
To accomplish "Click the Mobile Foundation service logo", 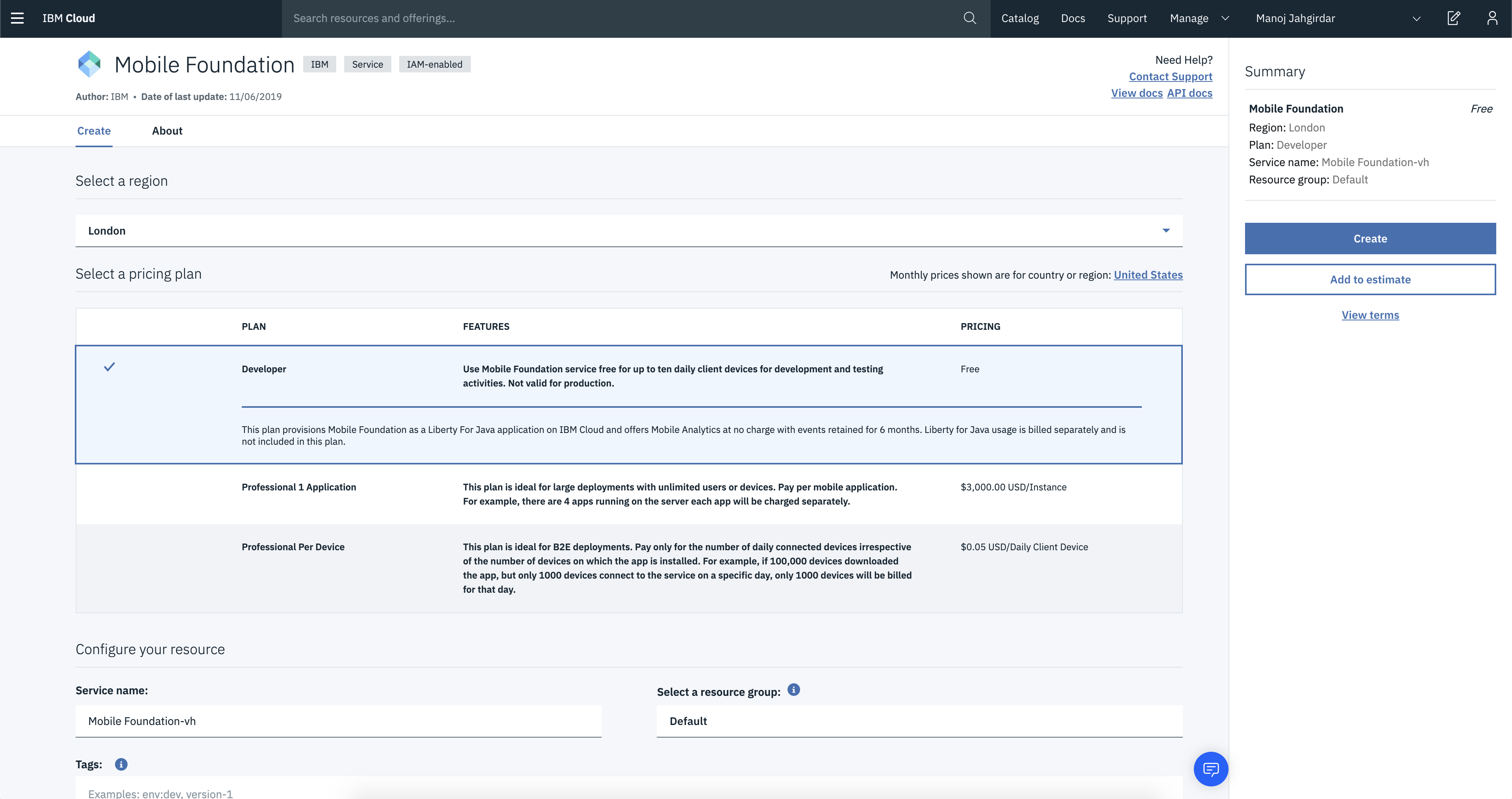I will coord(89,64).
